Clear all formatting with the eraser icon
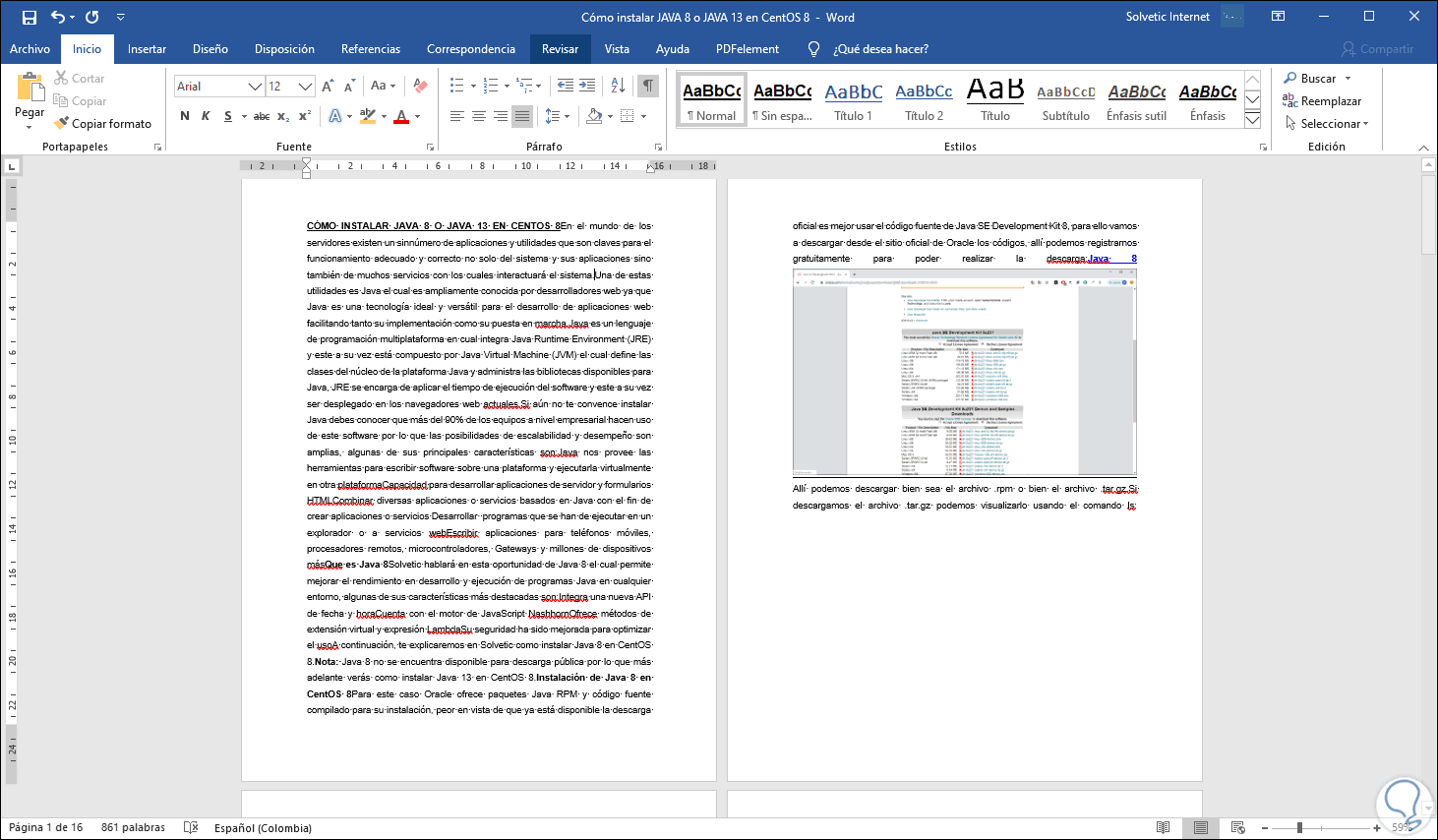This screenshot has height=840, width=1438. pos(420,86)
